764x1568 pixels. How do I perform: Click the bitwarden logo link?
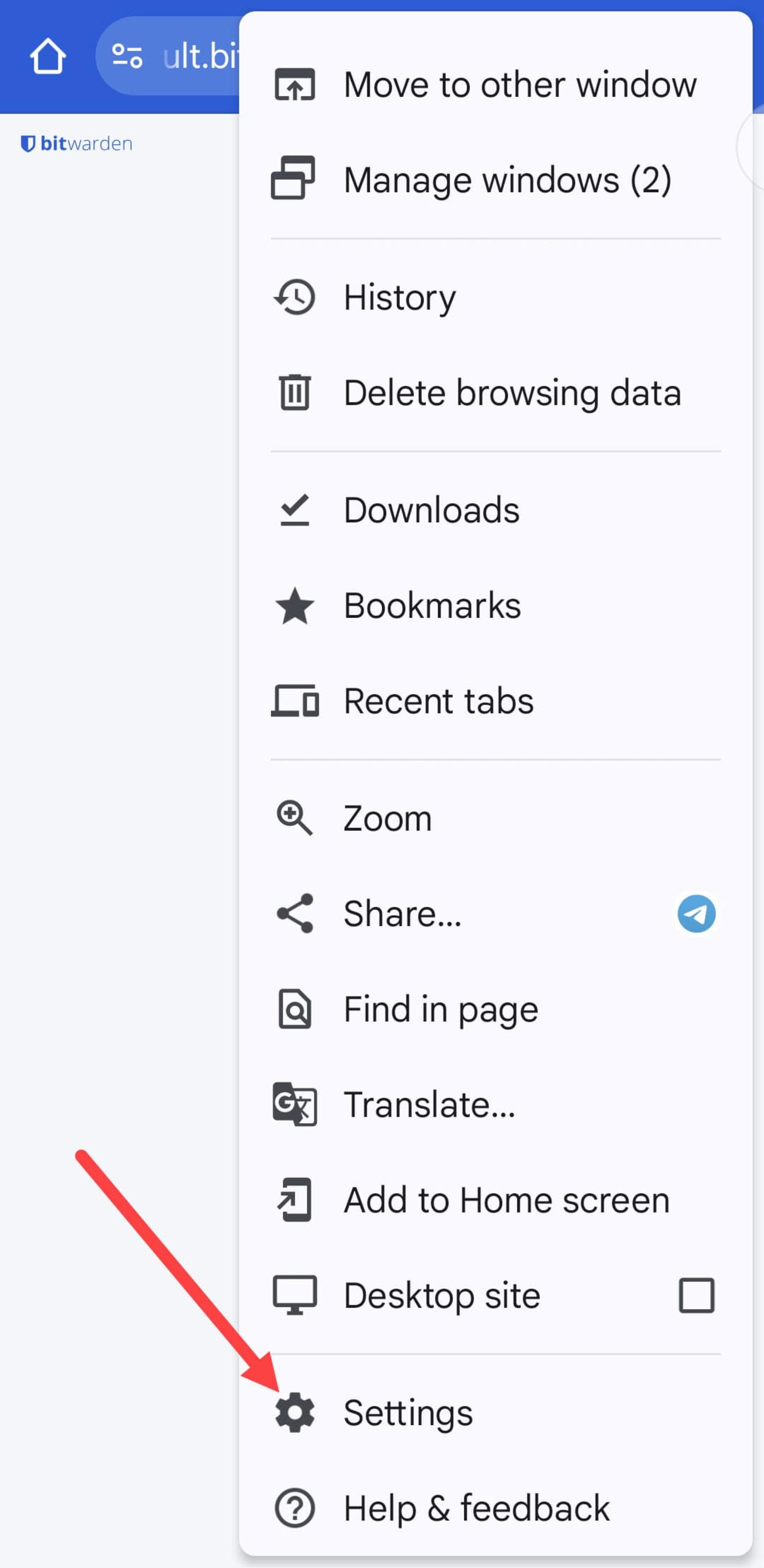77,144
